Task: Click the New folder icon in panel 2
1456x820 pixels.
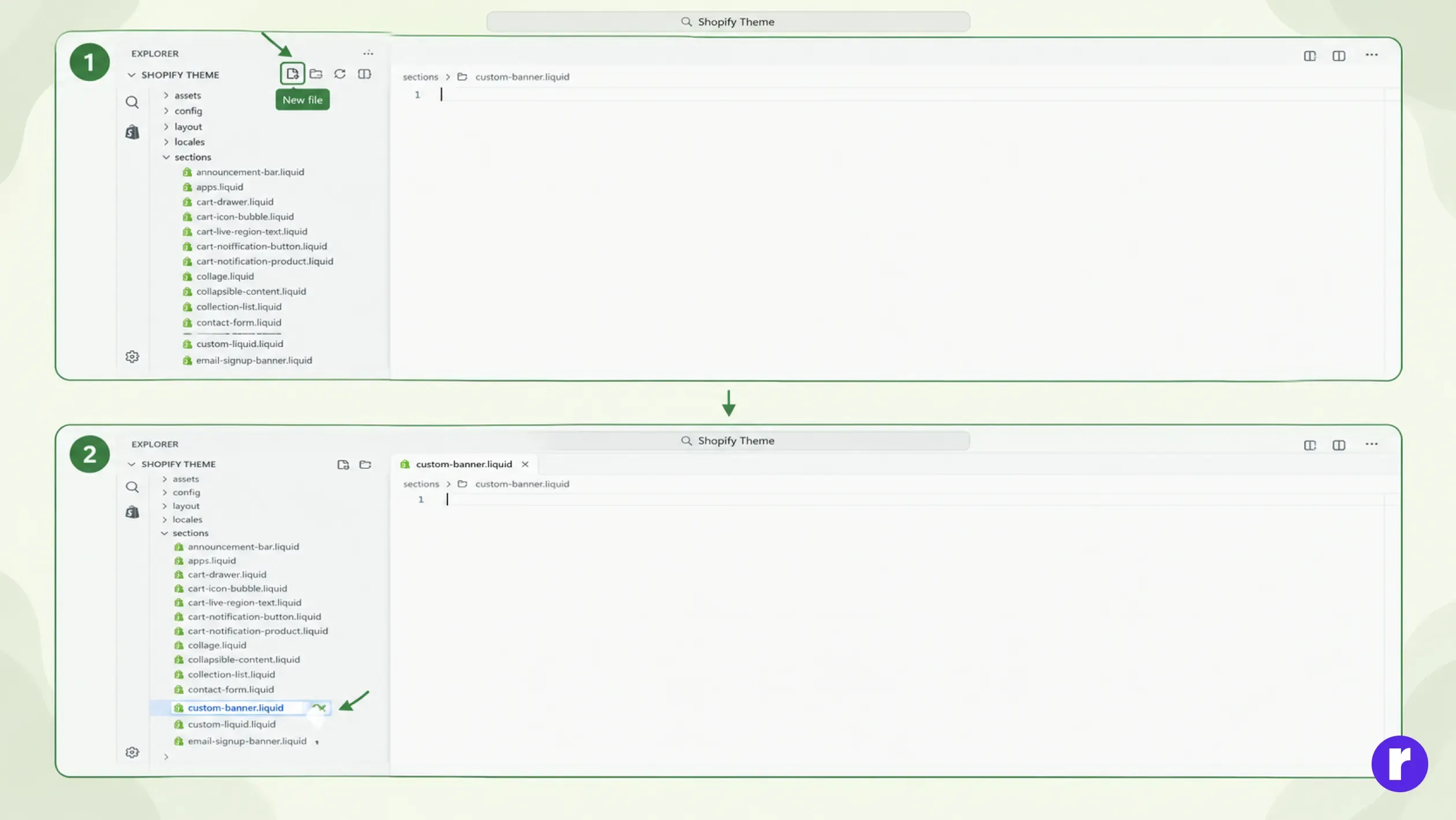Action: pyautogui.click(x=365, y=464)
